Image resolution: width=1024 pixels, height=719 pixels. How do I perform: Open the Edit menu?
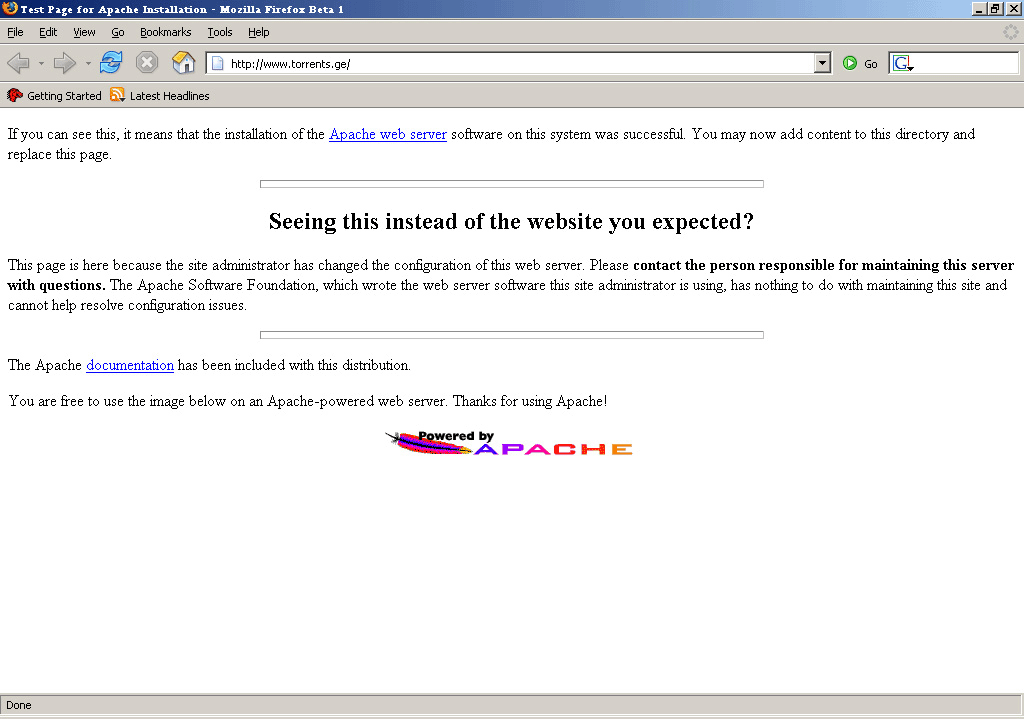(x=48, y=32)
